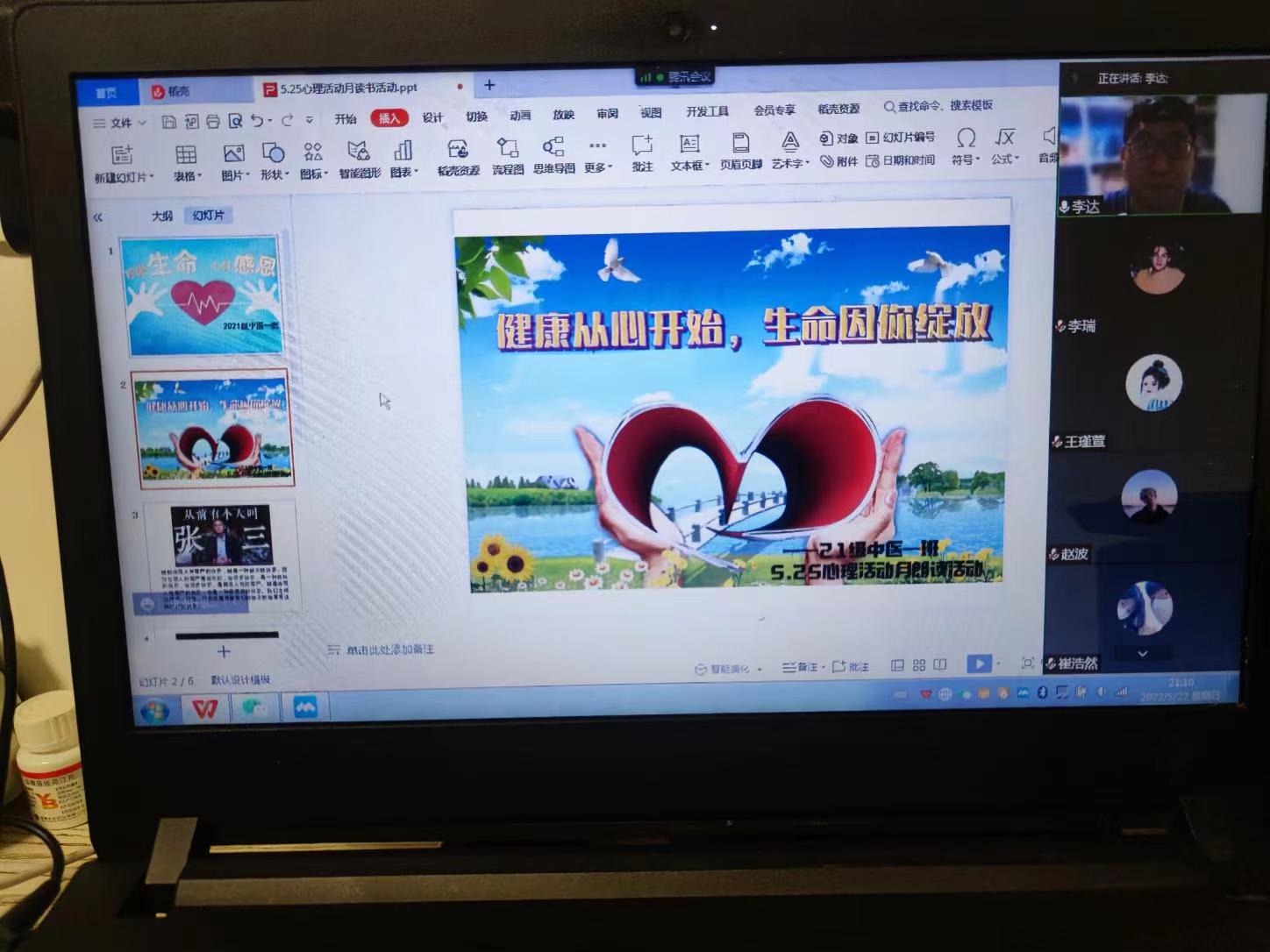Expand the 文件 menu dropdown
1270x952 pixels.
pyautogui.click(x=120, y=123)
